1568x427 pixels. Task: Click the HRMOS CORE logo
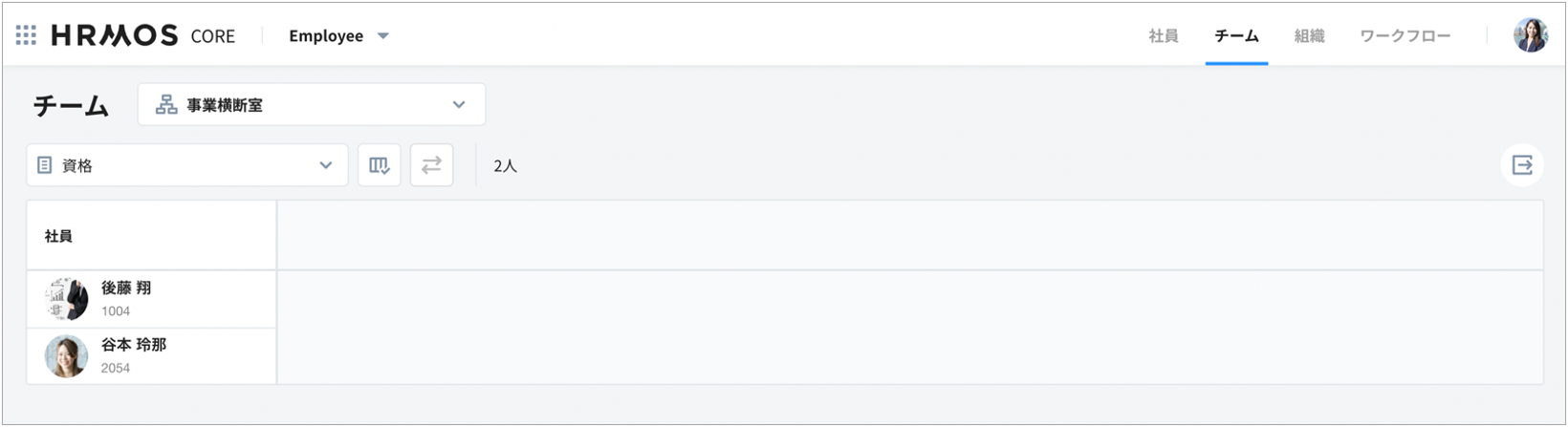143,35
